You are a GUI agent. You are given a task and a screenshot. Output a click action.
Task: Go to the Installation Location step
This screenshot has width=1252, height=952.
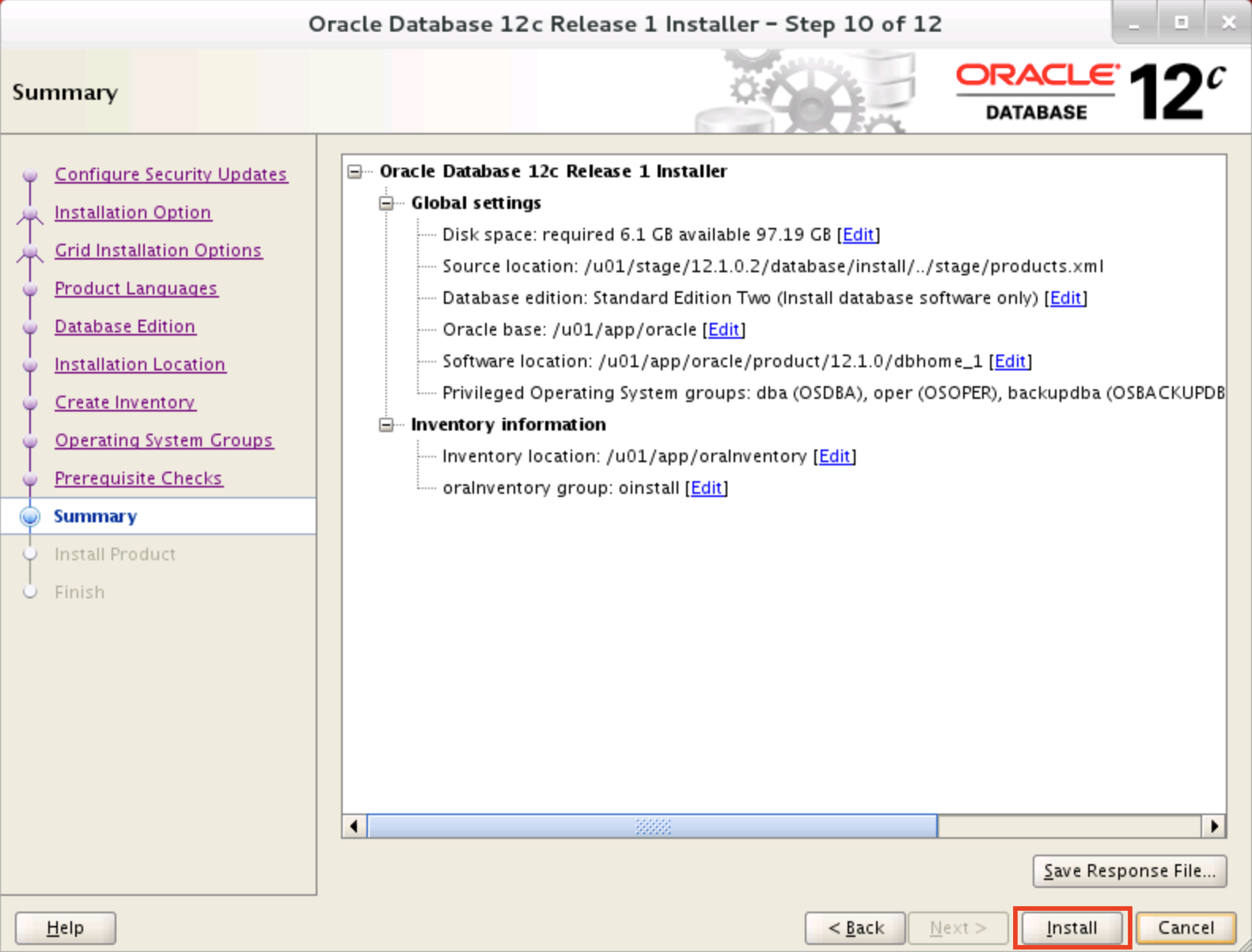[140, 364]
